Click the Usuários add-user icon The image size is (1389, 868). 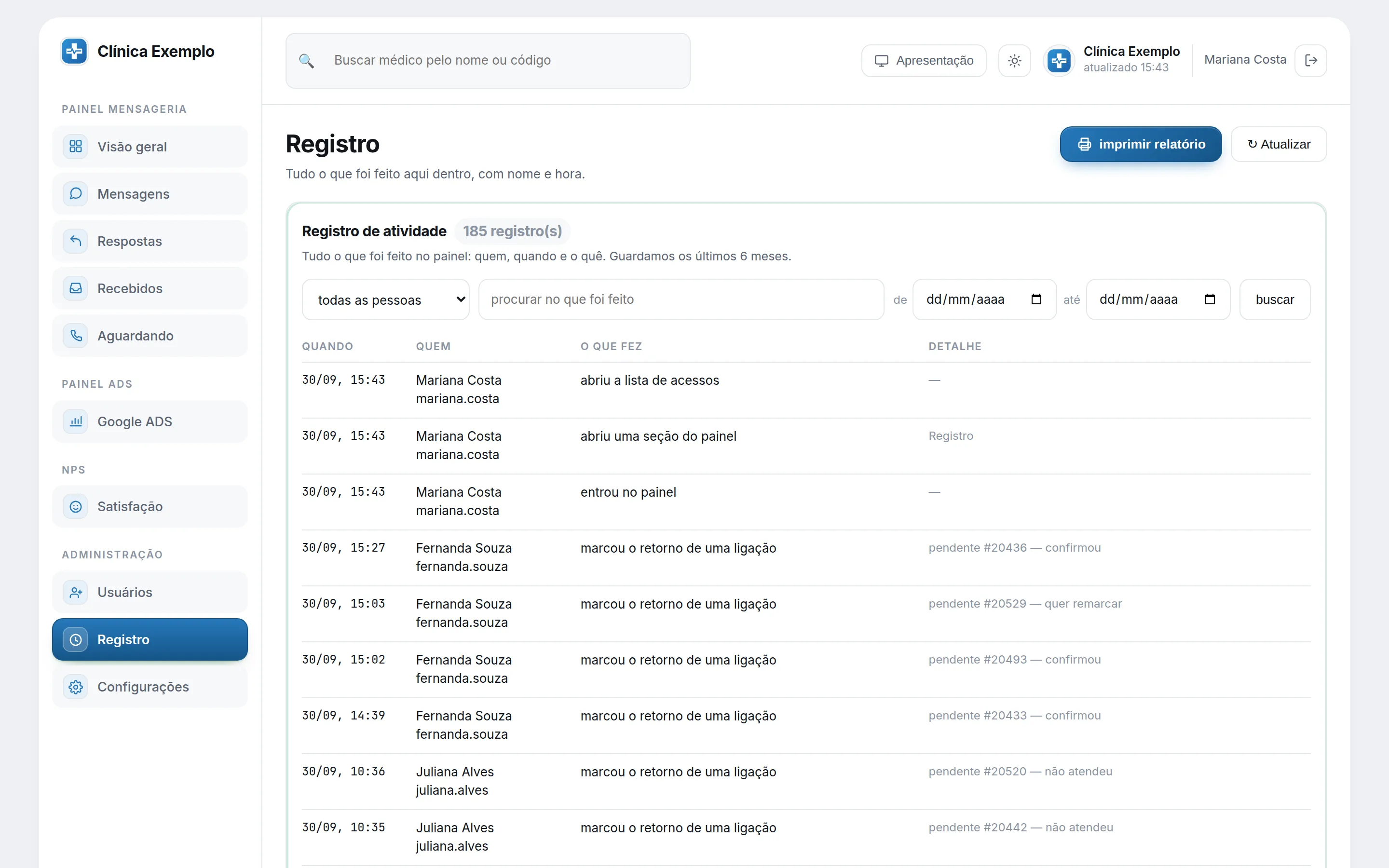75,592
